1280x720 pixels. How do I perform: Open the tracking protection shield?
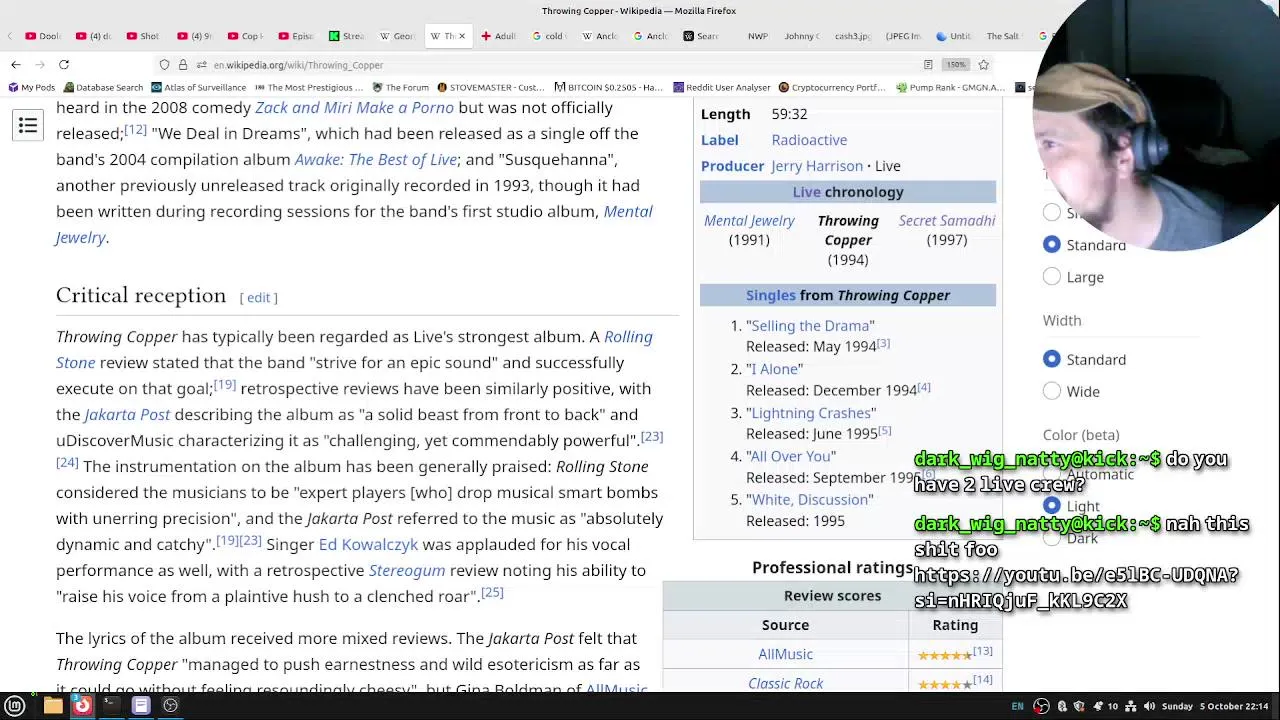pos(164,65)
